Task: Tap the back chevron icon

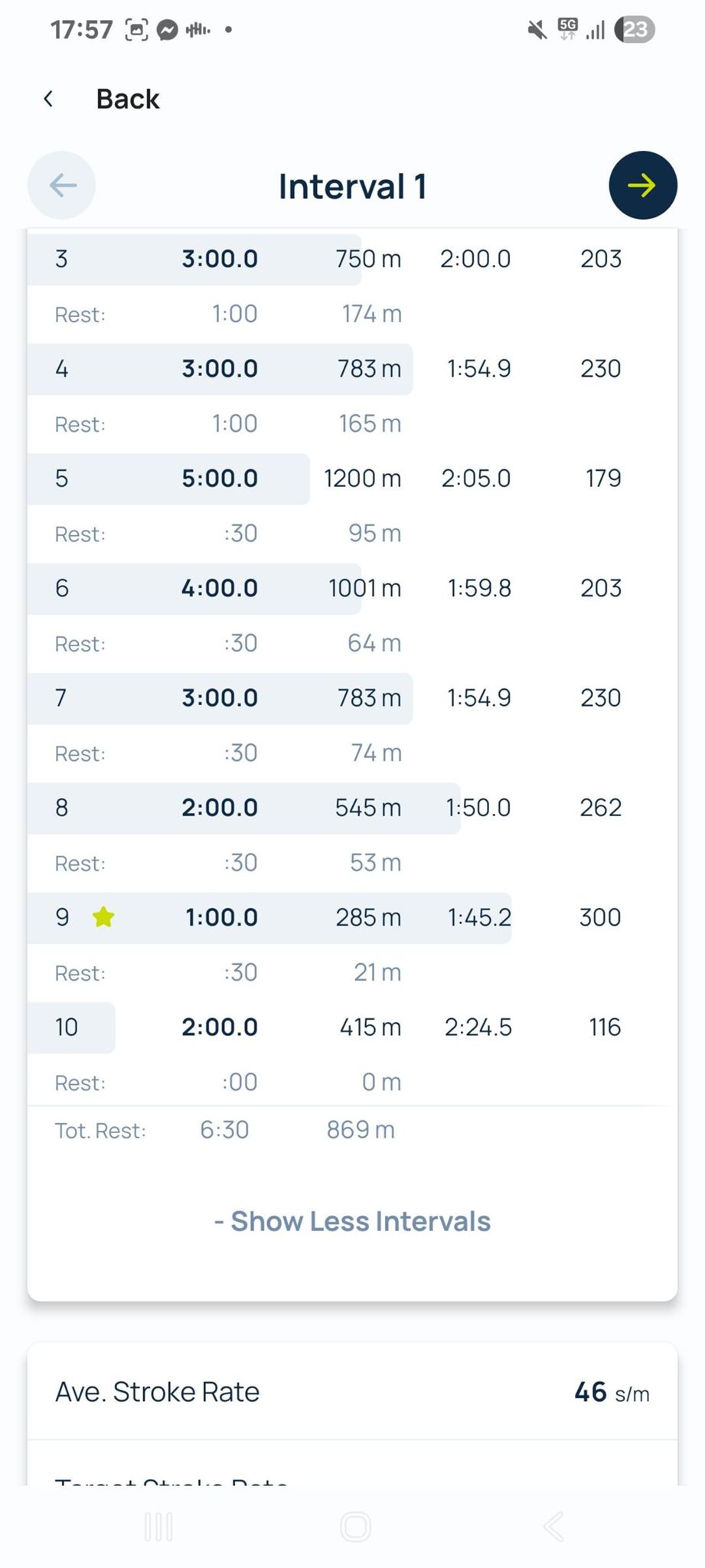Action: [48, 99]
